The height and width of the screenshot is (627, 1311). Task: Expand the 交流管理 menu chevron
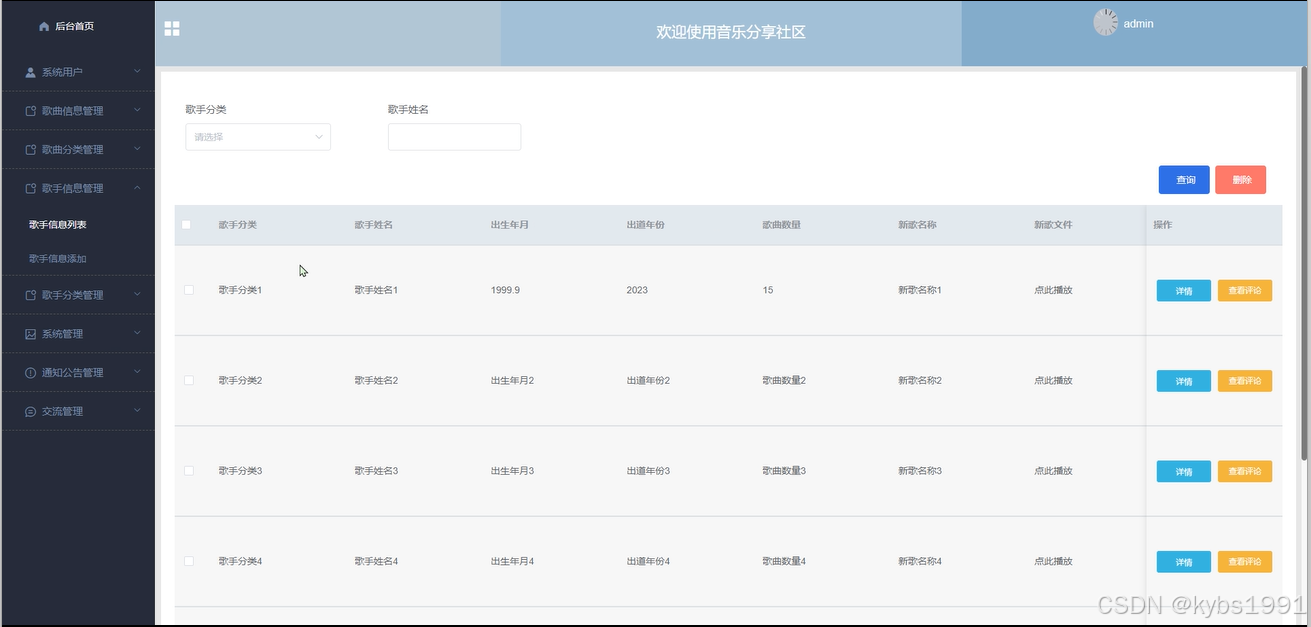pos(137,412)
